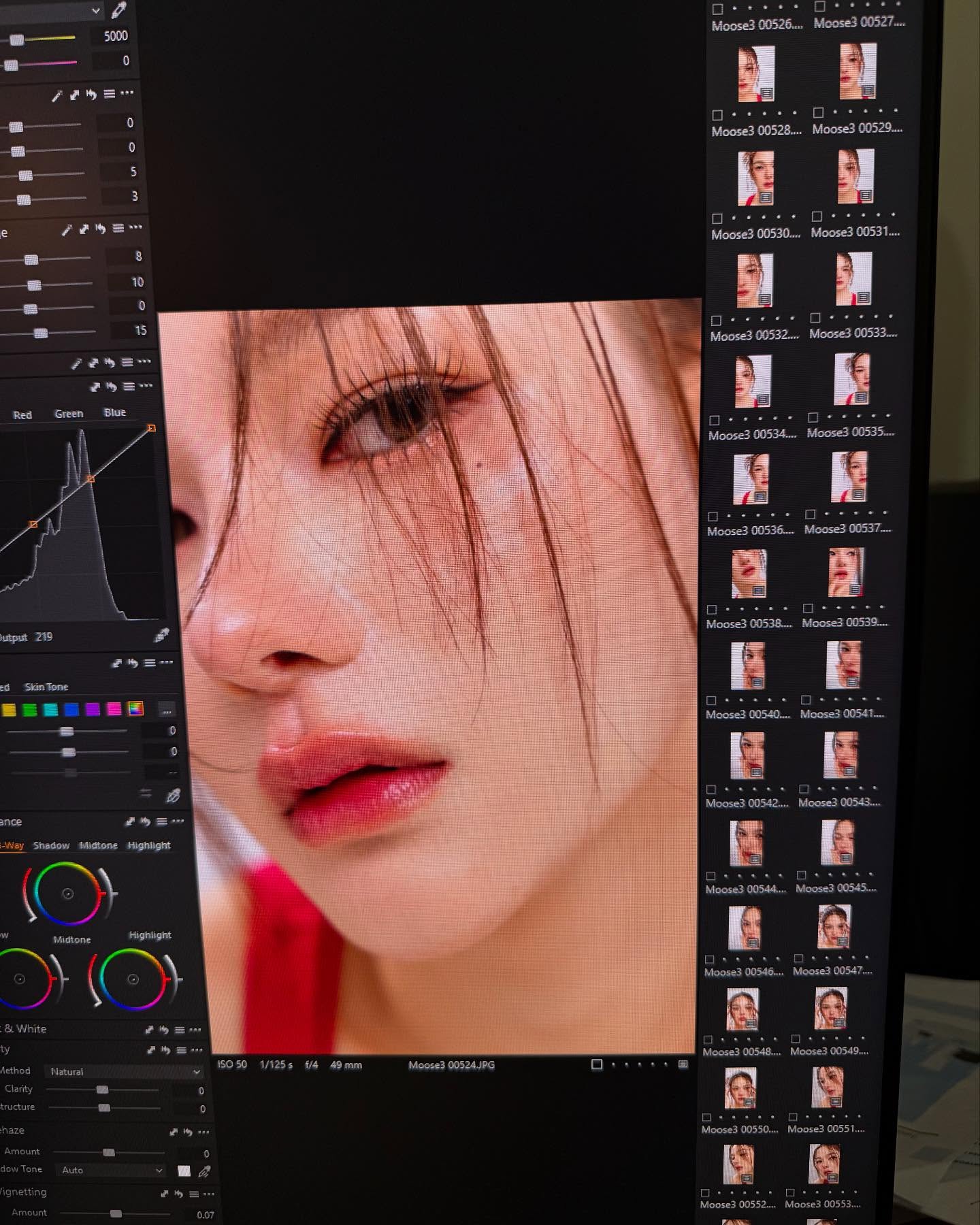Image resolution: width=980 pixels, height=1225 pixels.
Task: Open the presets list icon above the Skin Tone tab
Action: [x=150, y=663]
